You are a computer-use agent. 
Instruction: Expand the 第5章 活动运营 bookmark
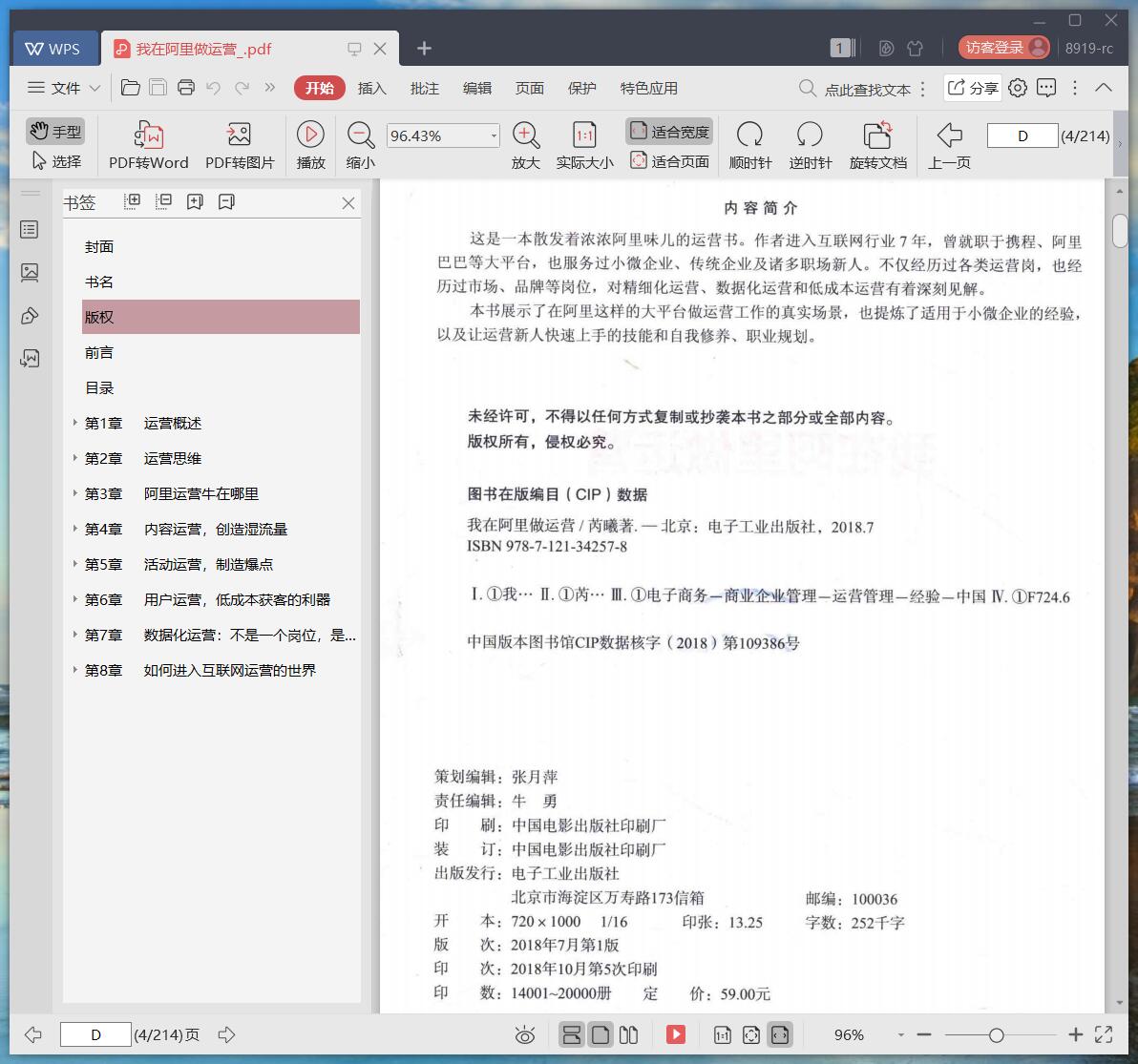75,564
